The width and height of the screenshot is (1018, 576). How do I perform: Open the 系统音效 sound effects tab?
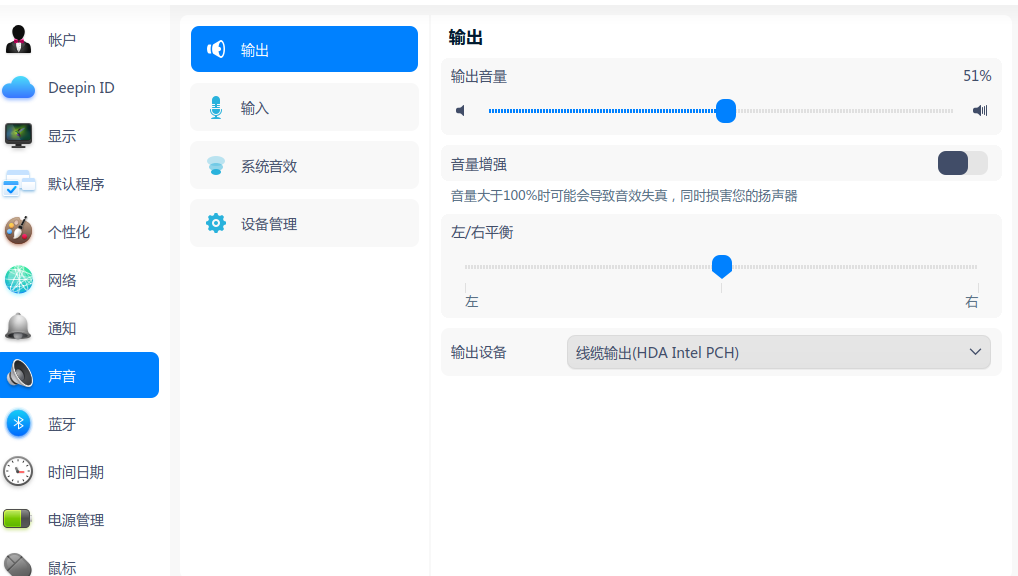(x=304, y=165)
